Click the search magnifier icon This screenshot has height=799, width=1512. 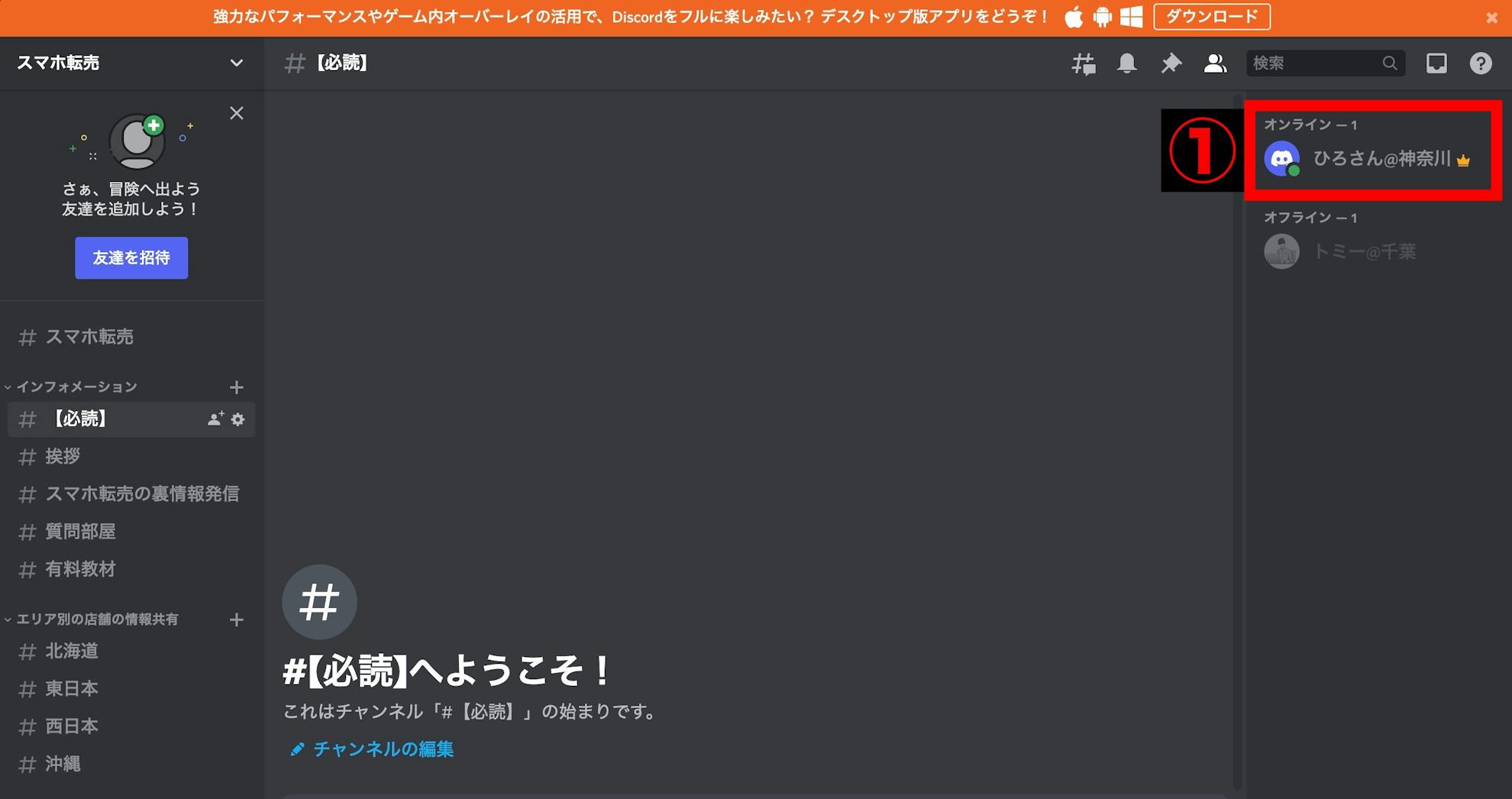1390,63
